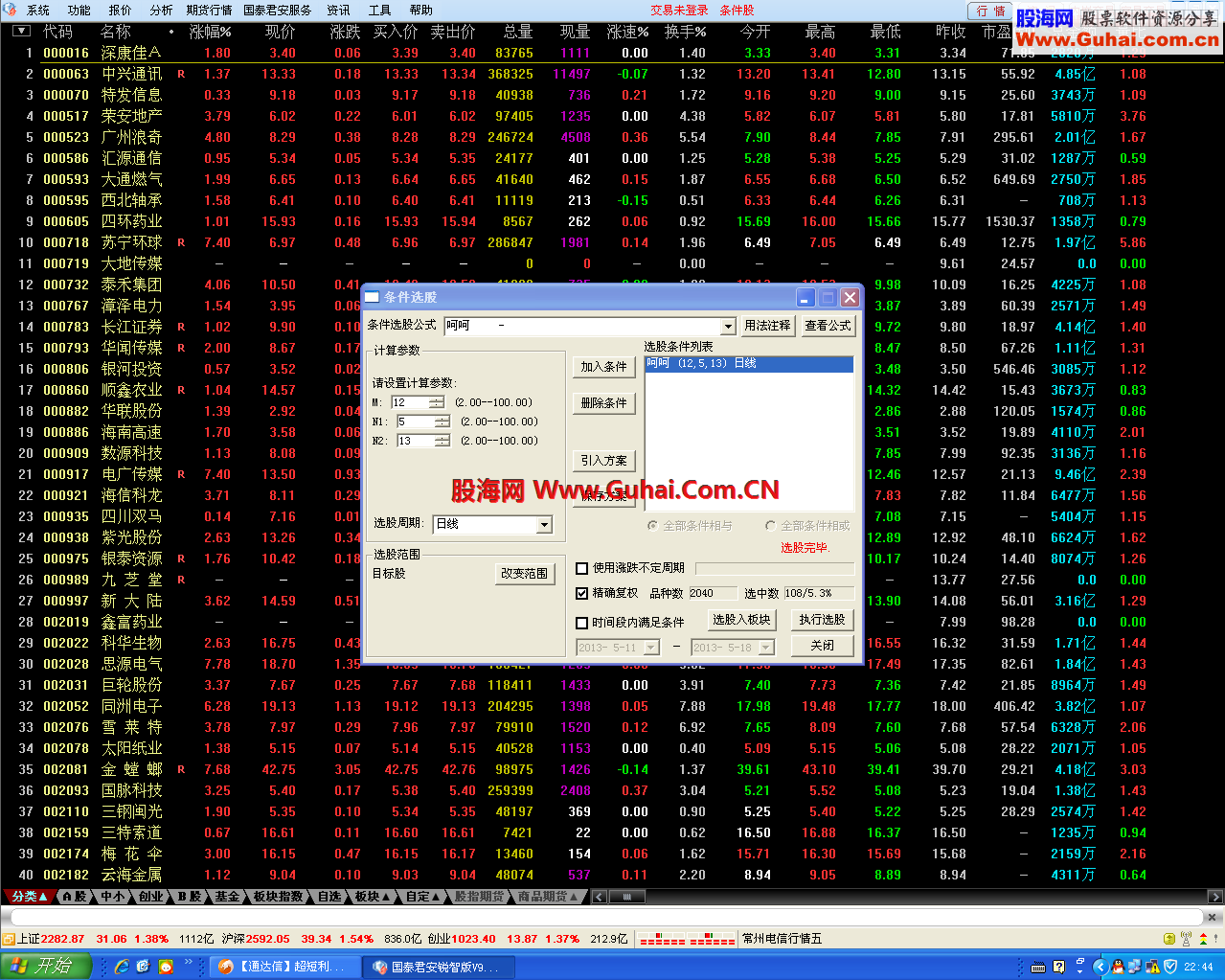Open the column header dropdown icon beside 代码

click(22, 31)
